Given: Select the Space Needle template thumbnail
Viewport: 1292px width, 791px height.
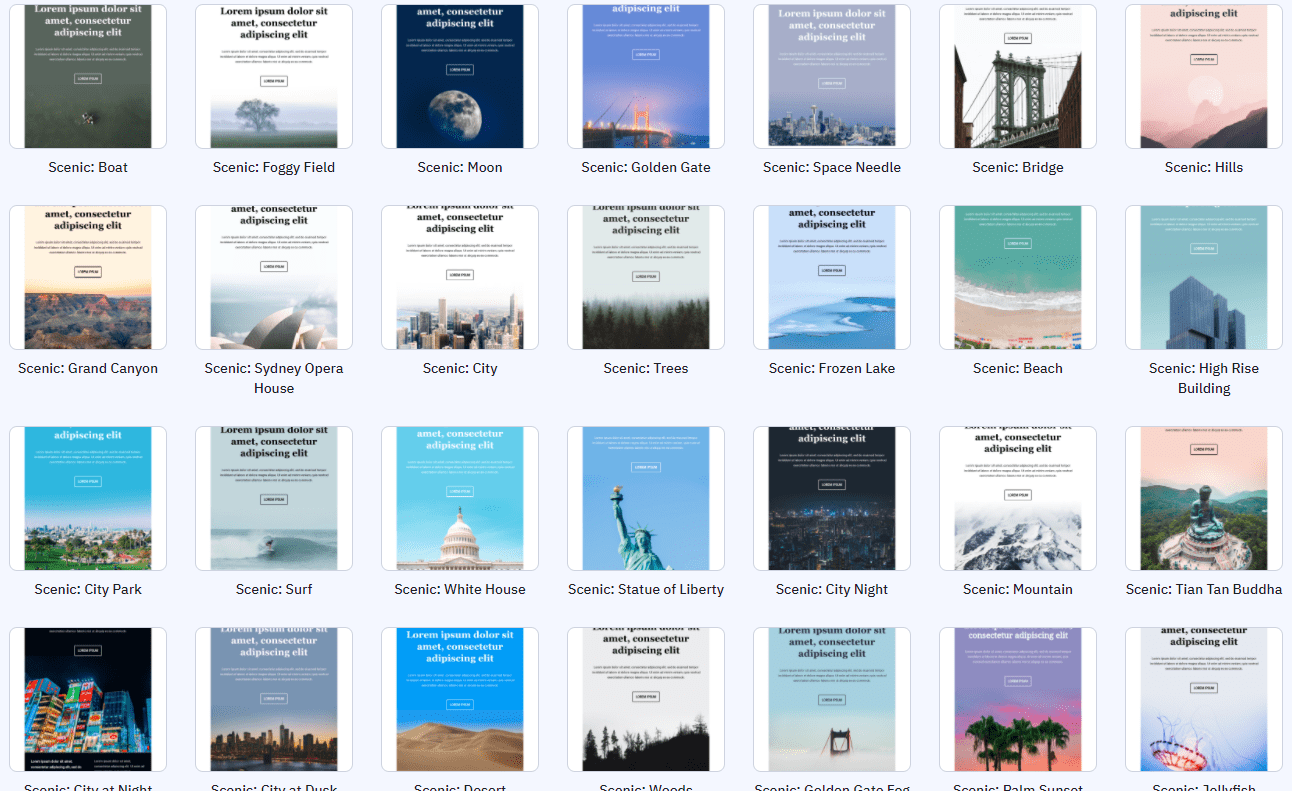Looking at the screenshot, I should 832,77.
